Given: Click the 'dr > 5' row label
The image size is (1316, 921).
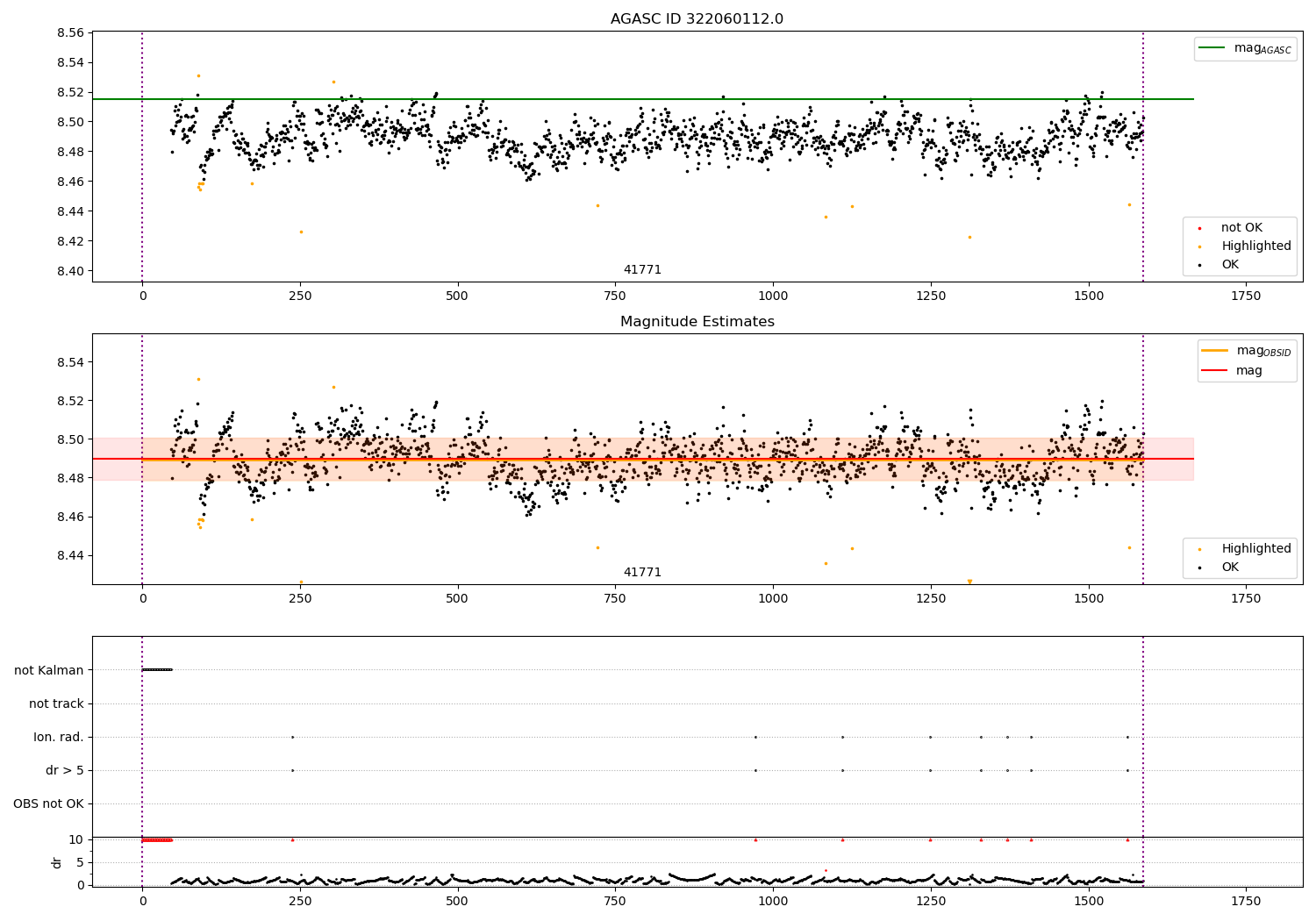Looking at the screenshot, I should click(65, 770).
